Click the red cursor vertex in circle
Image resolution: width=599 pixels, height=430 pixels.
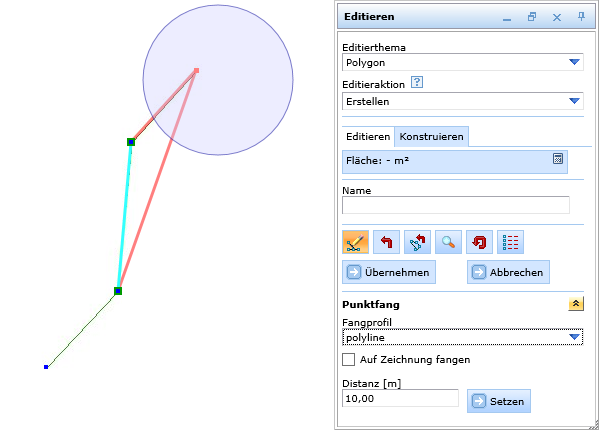pos(196,70)
